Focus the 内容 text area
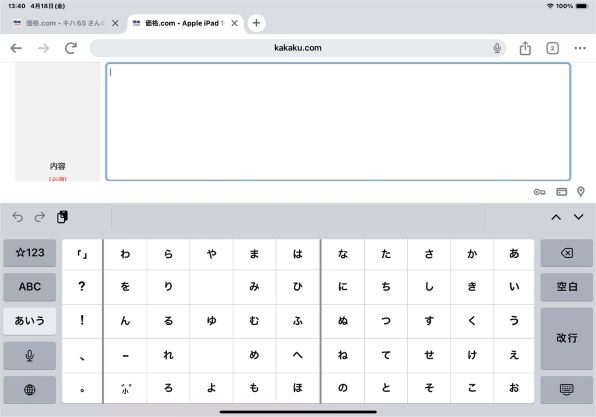This screenshot has height=417, width=596. tap(338, 122)
